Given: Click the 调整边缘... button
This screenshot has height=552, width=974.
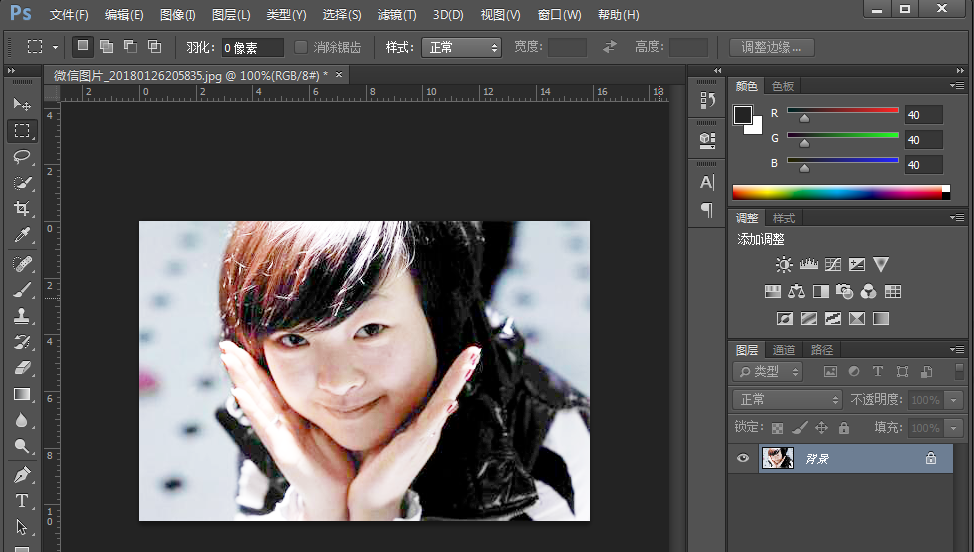Looking at the screenshot, I should click(771, 47).
